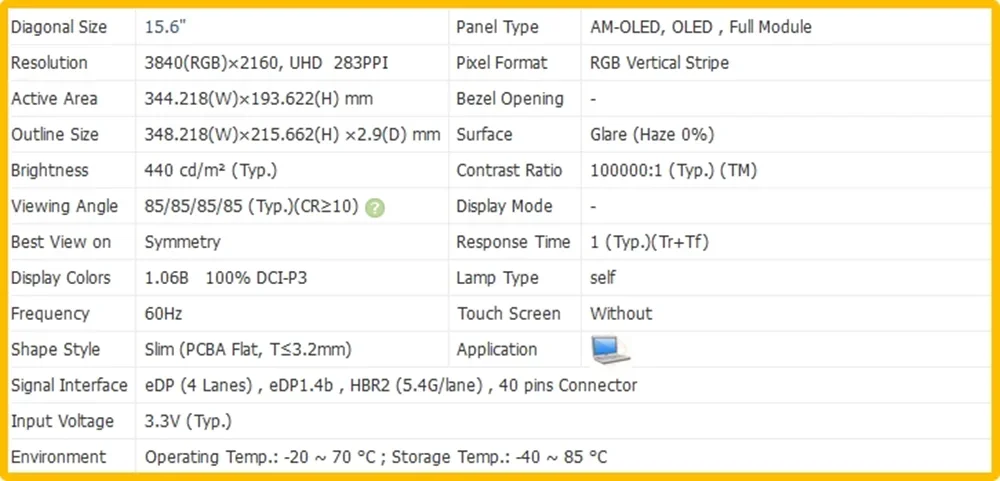The width and height of the screenshot is (1000, 481).
Task: Click the green help icon beside Viewing Angle
Action: click(x=375, y=207)
